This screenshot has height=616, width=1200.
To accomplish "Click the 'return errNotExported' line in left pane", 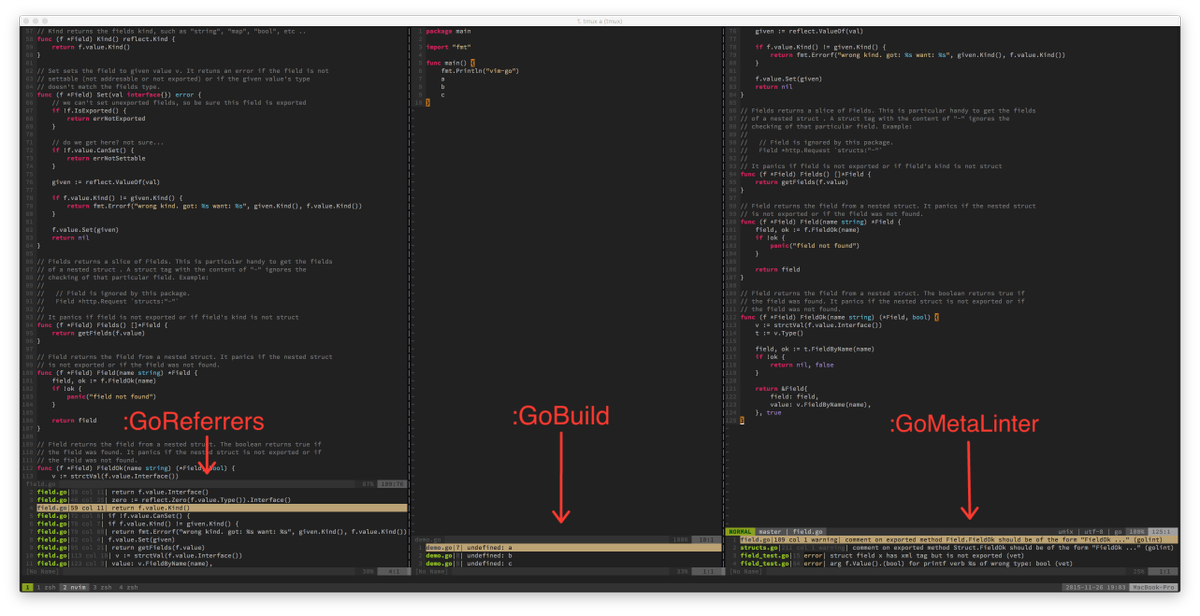I will [106, 118].
